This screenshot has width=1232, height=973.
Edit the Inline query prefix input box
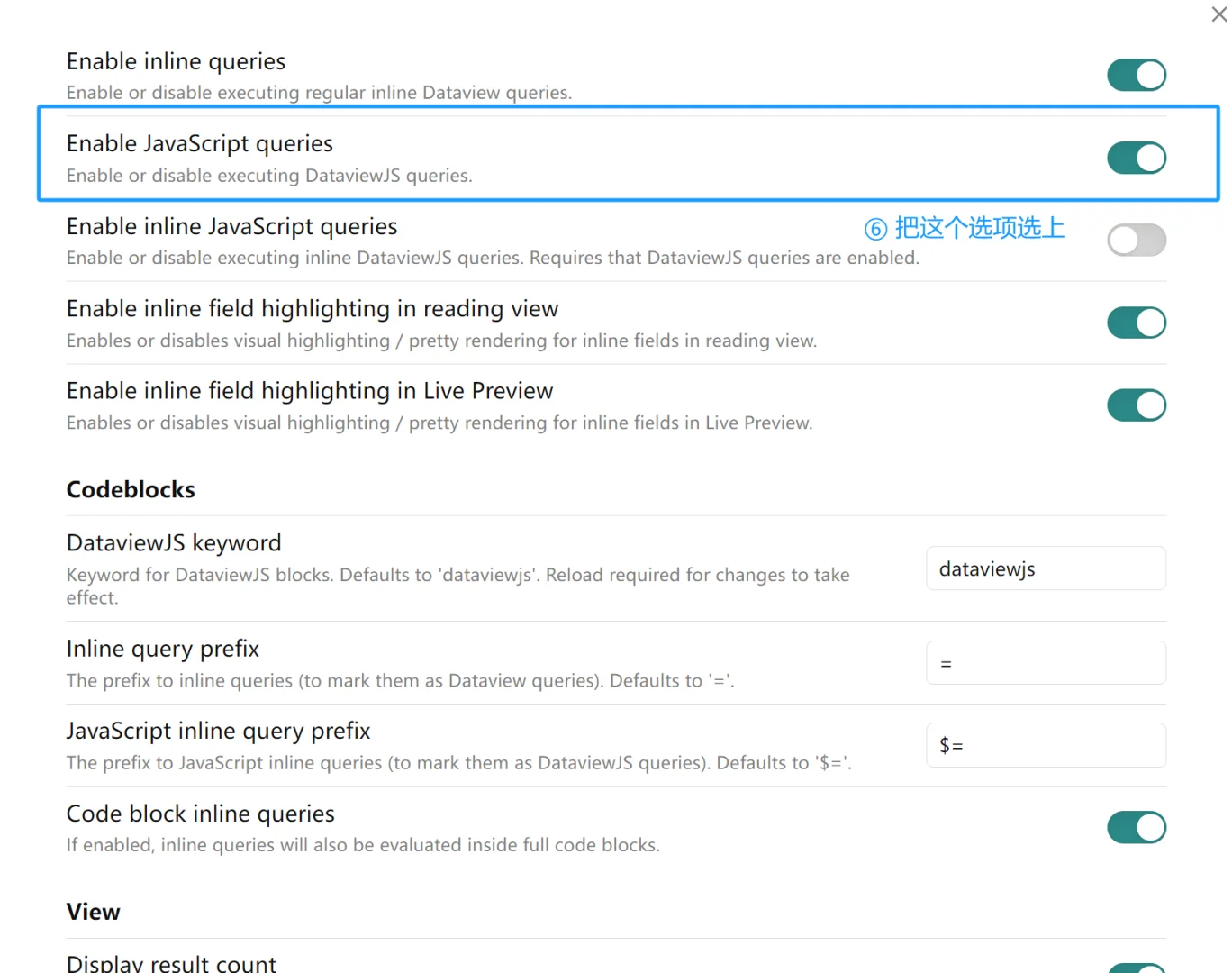(1046, 662)
